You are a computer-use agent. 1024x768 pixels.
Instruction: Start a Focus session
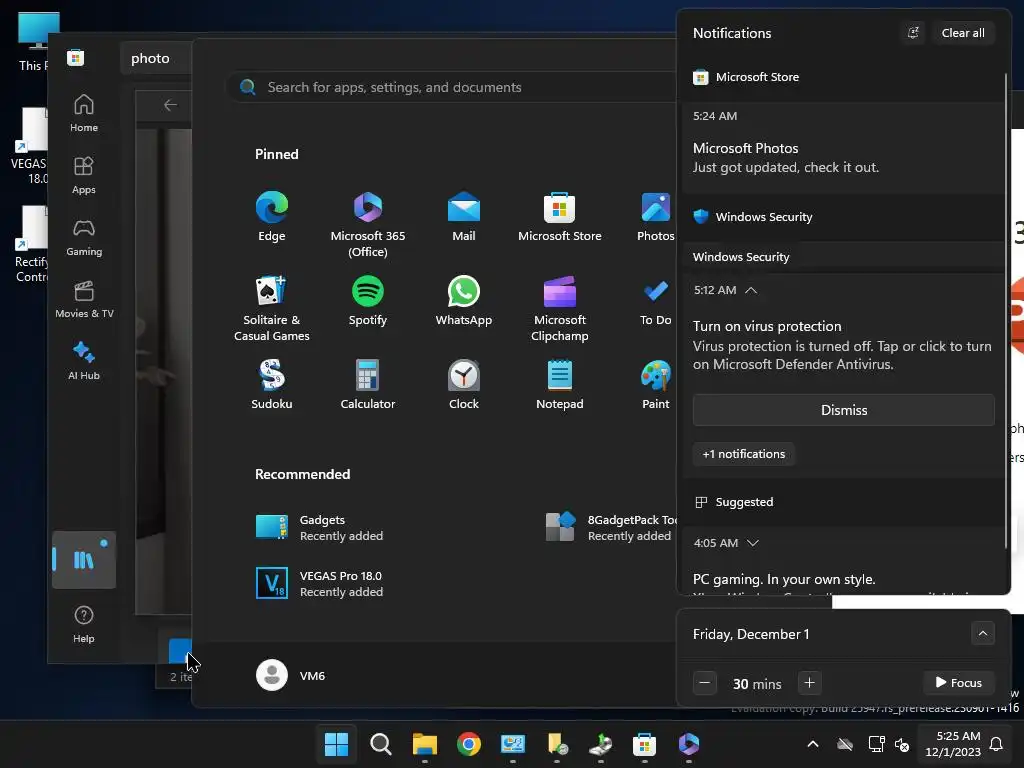pyautogui.click(x=959, y=683)
